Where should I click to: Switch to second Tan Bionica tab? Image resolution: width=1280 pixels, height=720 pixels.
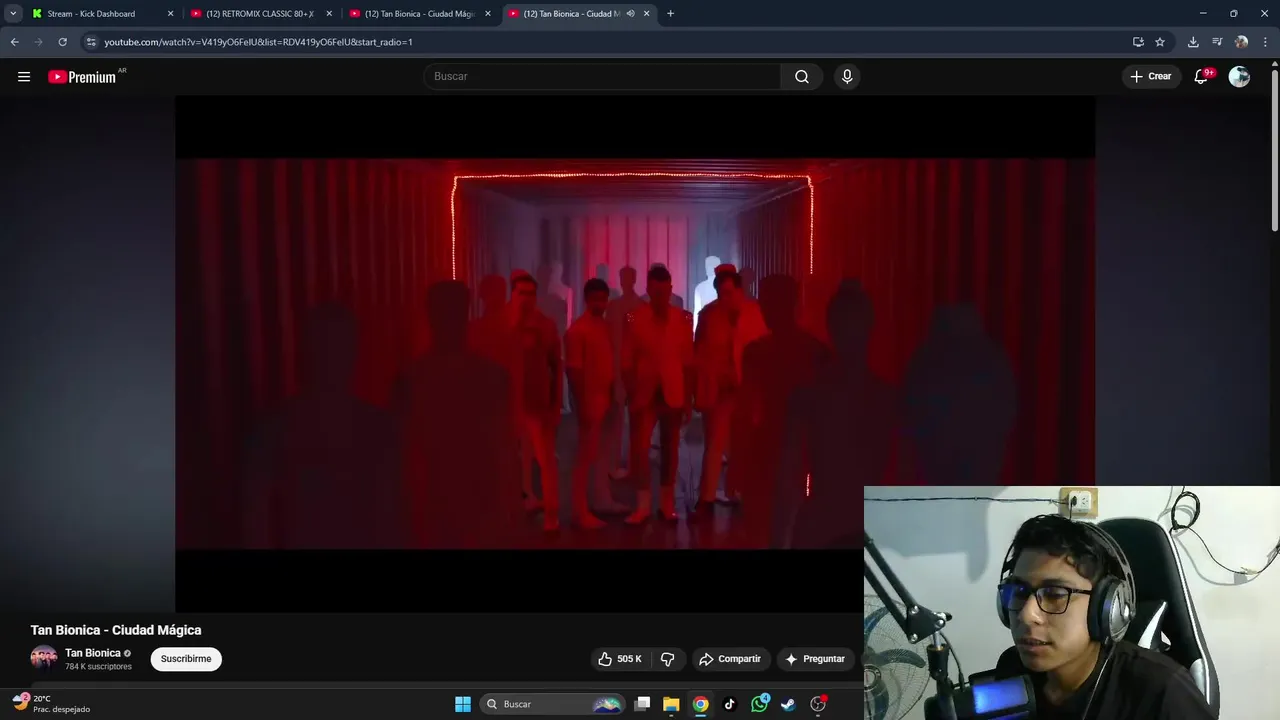pyautogui.click(x=418, y=14)
